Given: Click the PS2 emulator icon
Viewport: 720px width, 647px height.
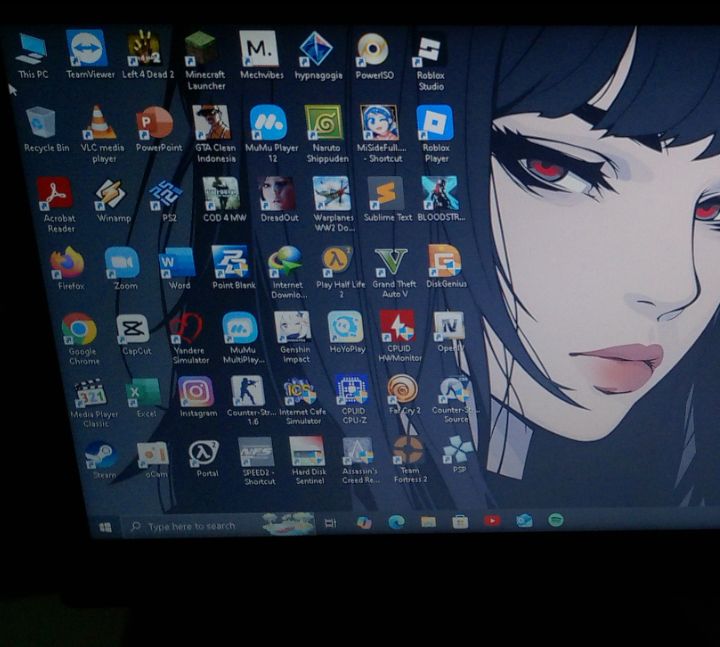Looking at the screenshot, I should [x=167, y=201].
